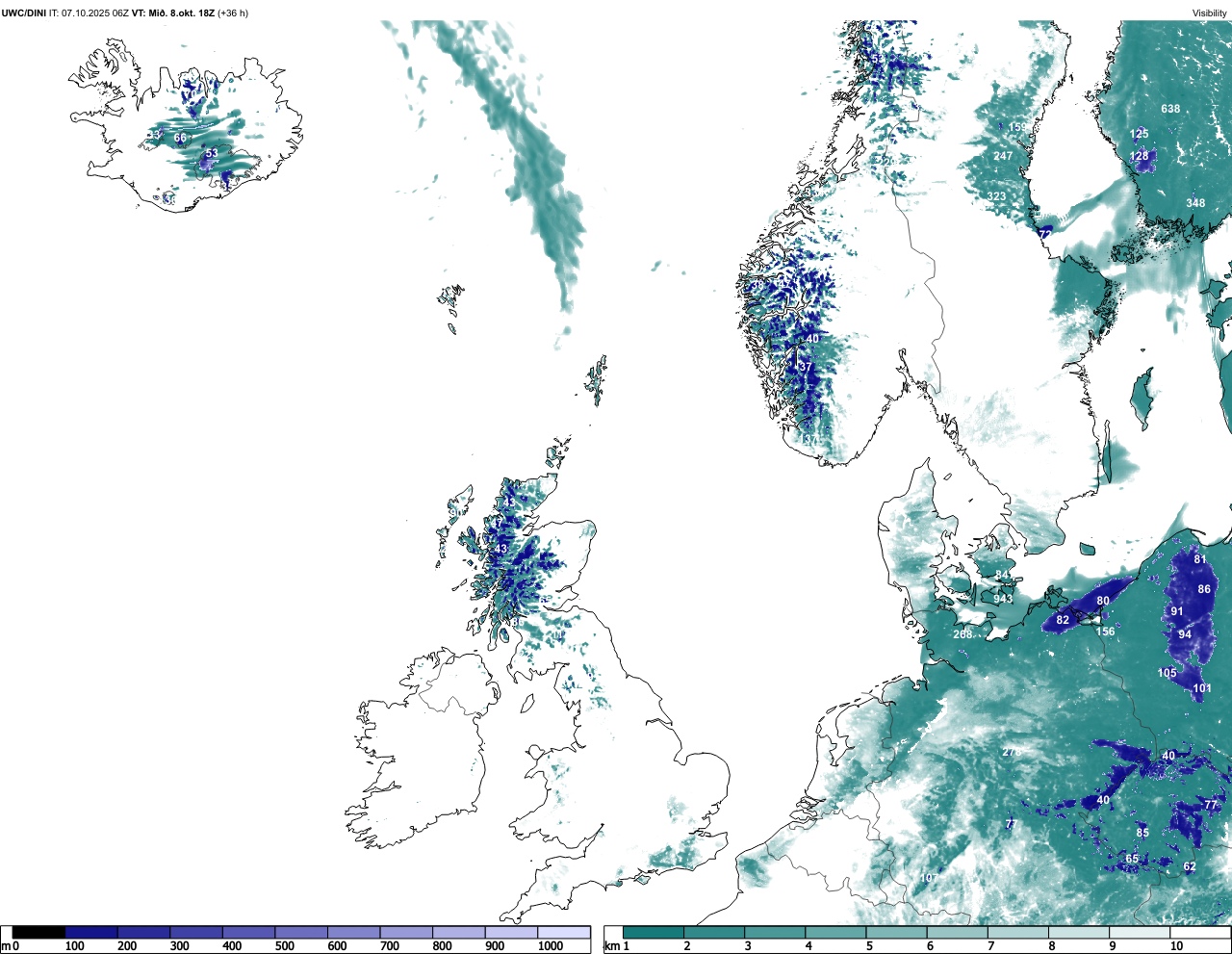
Task: Click the '62' visibility value at the lower right
Action: (x=1190, y=866)
